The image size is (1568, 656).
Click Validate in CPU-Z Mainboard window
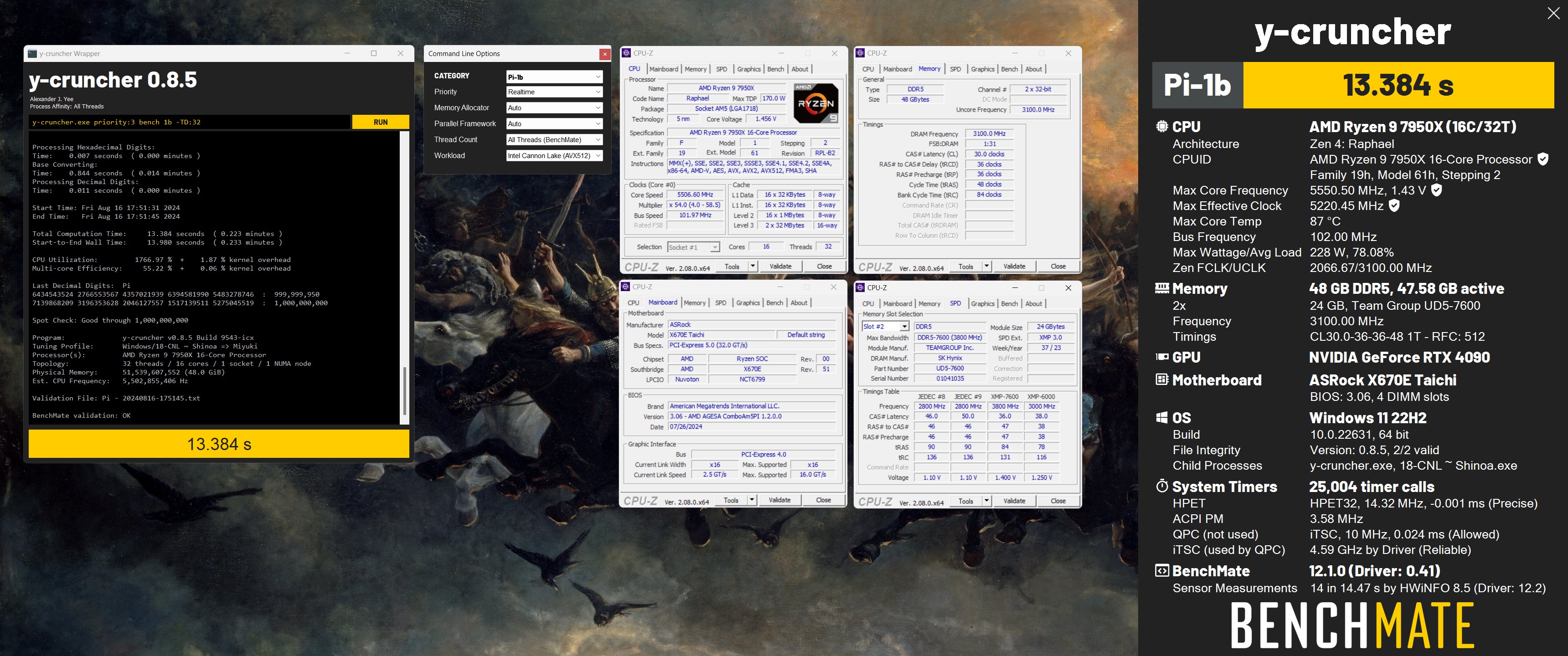(779, 500)
